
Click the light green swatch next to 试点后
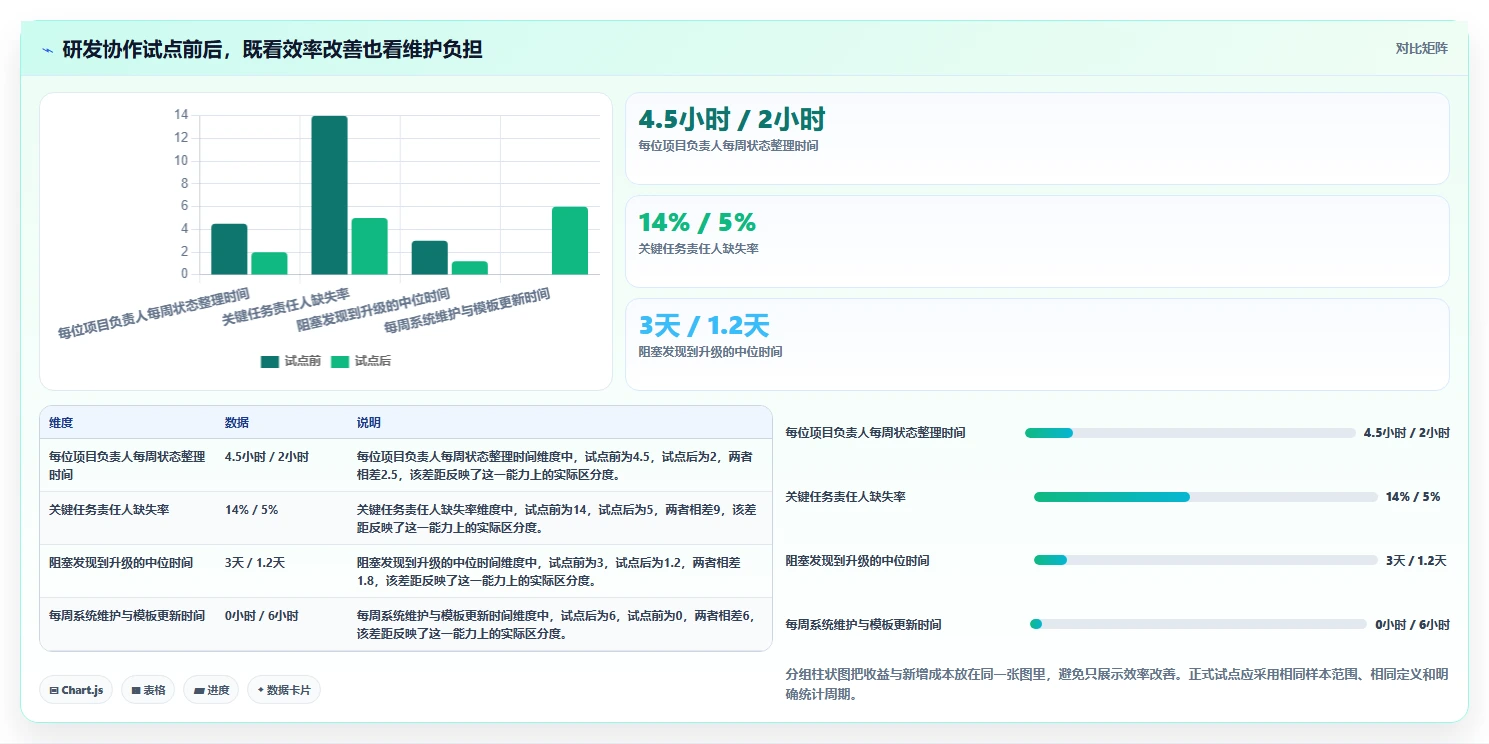tap(340, 361)
